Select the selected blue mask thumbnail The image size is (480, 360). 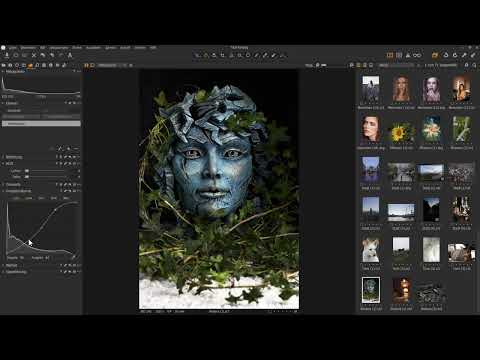(x=371, y=290)
